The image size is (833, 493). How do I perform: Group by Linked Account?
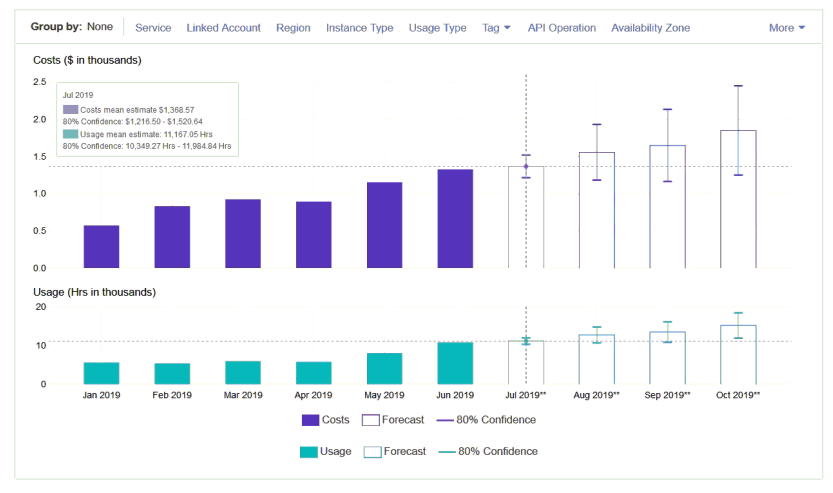pyautogui.click(x=223, y=28)
